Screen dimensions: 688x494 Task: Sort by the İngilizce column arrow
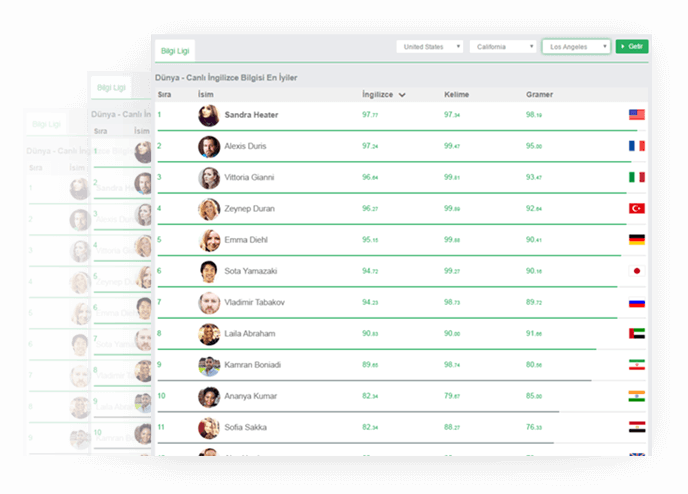pos(402,95)
